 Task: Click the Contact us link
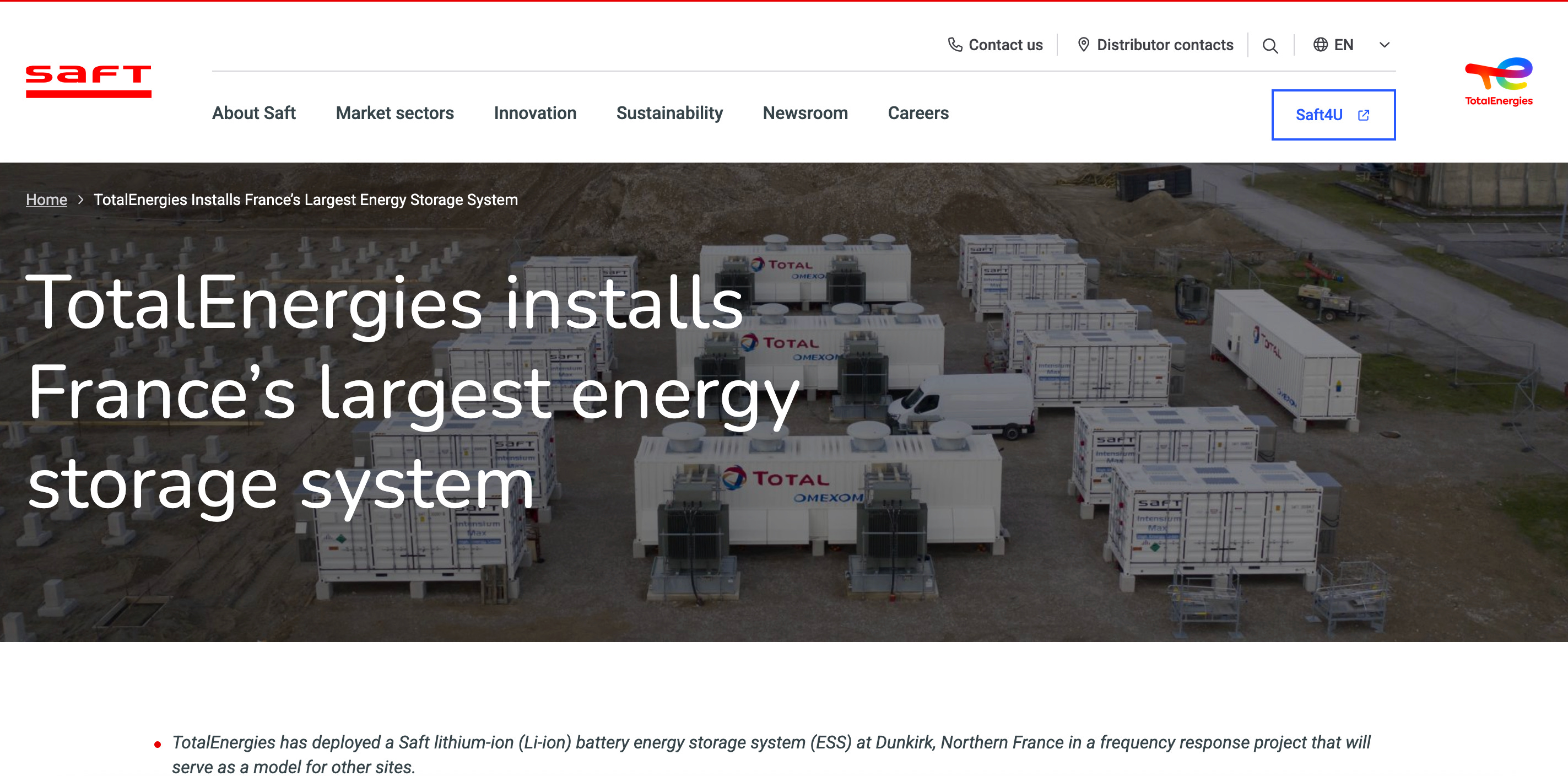1005,45
